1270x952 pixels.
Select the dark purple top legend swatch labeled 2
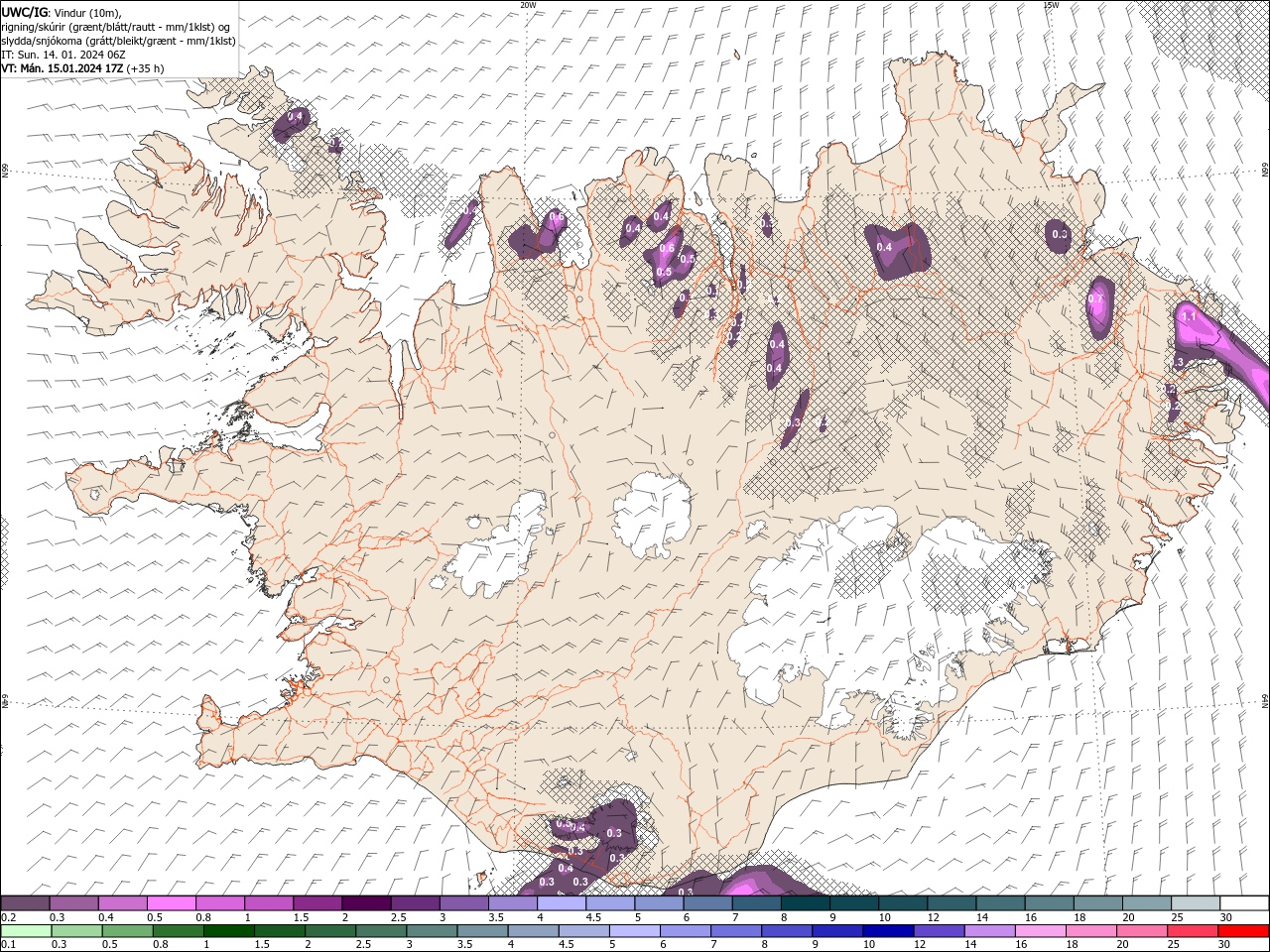coord(367,903)
